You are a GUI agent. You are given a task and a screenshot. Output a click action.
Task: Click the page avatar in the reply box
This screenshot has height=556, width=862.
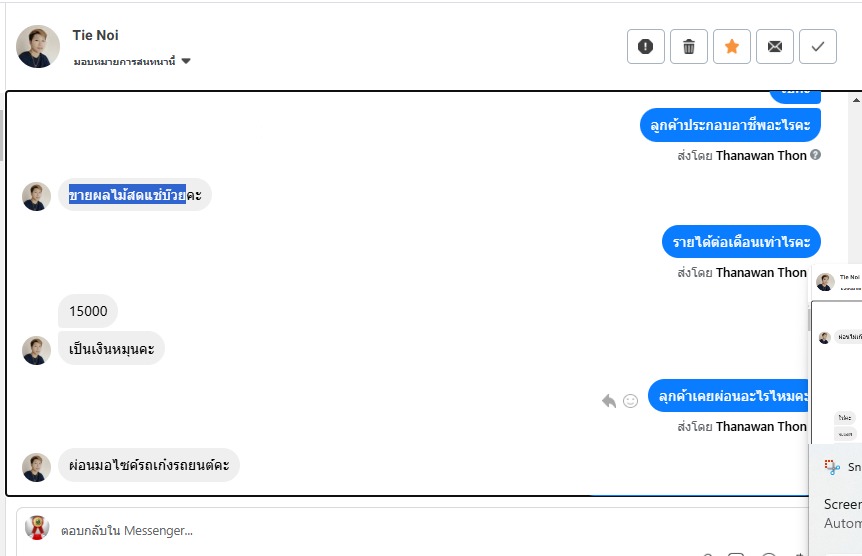37,528
